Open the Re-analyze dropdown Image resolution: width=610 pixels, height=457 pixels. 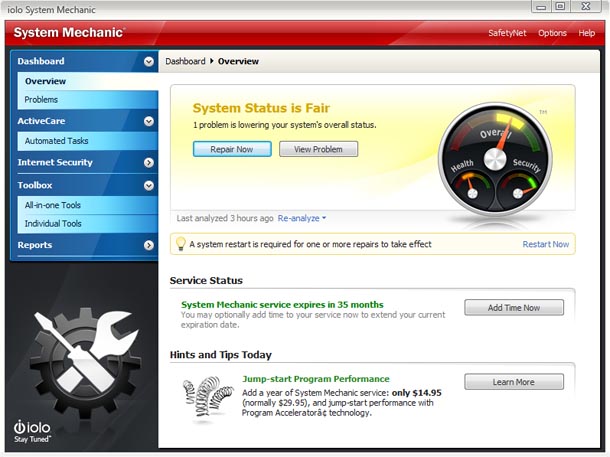(x=301, y=218)
